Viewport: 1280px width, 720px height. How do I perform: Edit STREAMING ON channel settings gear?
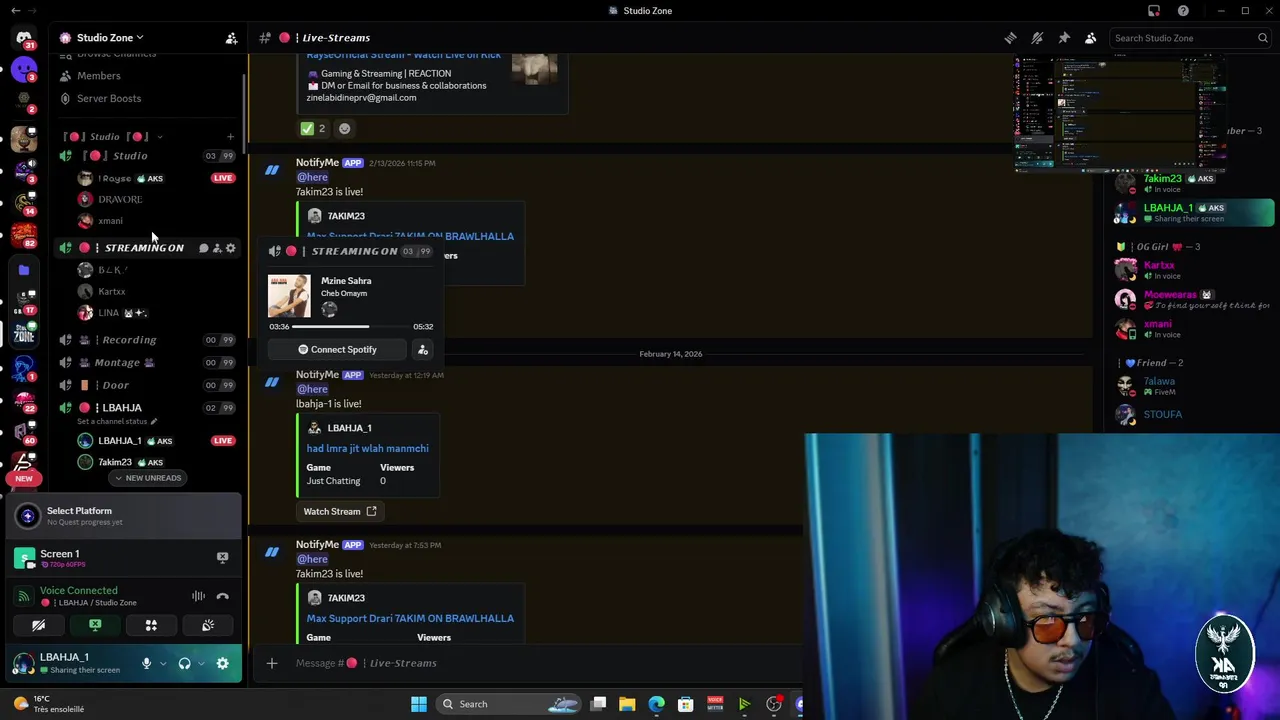231,248
